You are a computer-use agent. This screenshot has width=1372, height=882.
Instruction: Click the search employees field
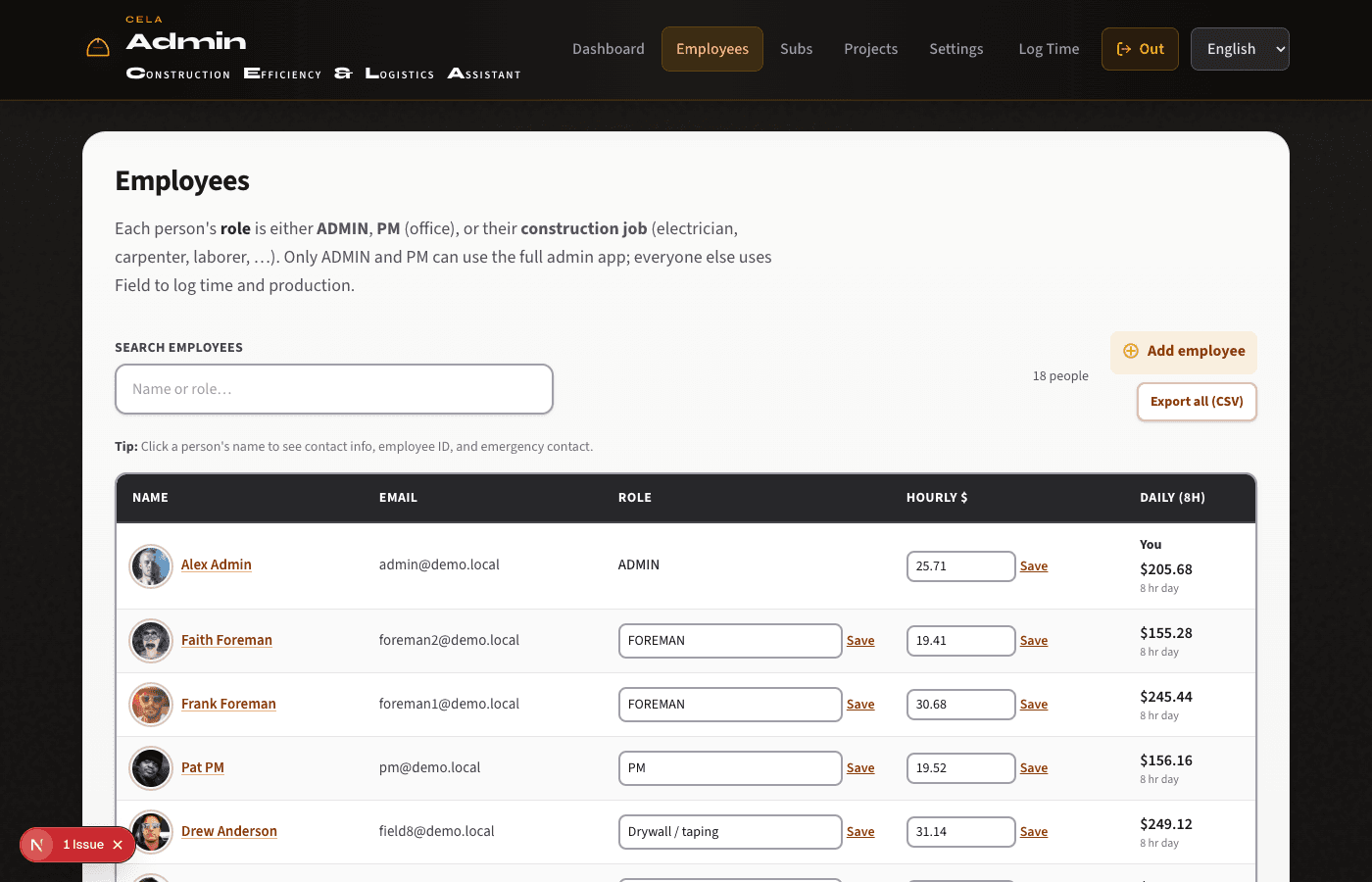pyautogui.click(x=334, y=389)
